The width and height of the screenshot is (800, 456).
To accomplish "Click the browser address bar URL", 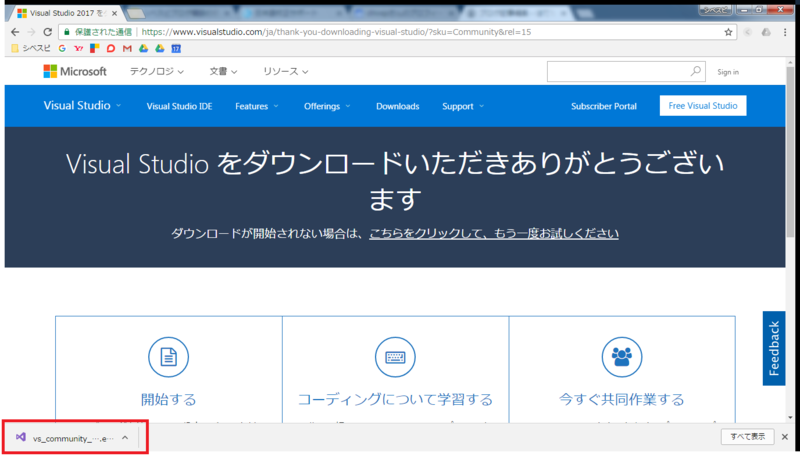I will point(336,32).
